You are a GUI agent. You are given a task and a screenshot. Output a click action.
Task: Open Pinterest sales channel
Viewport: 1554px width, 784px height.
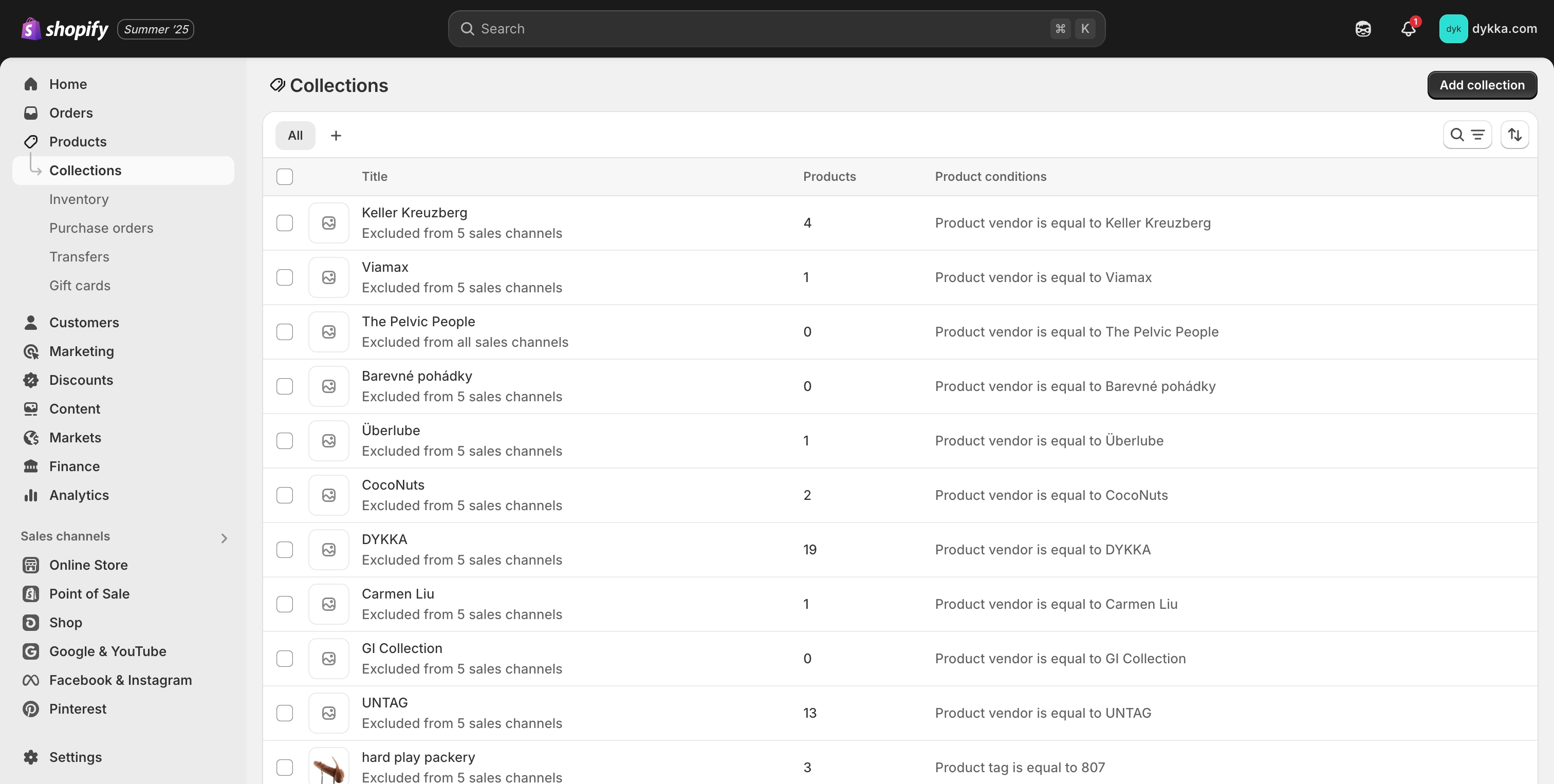pos(77,708)
